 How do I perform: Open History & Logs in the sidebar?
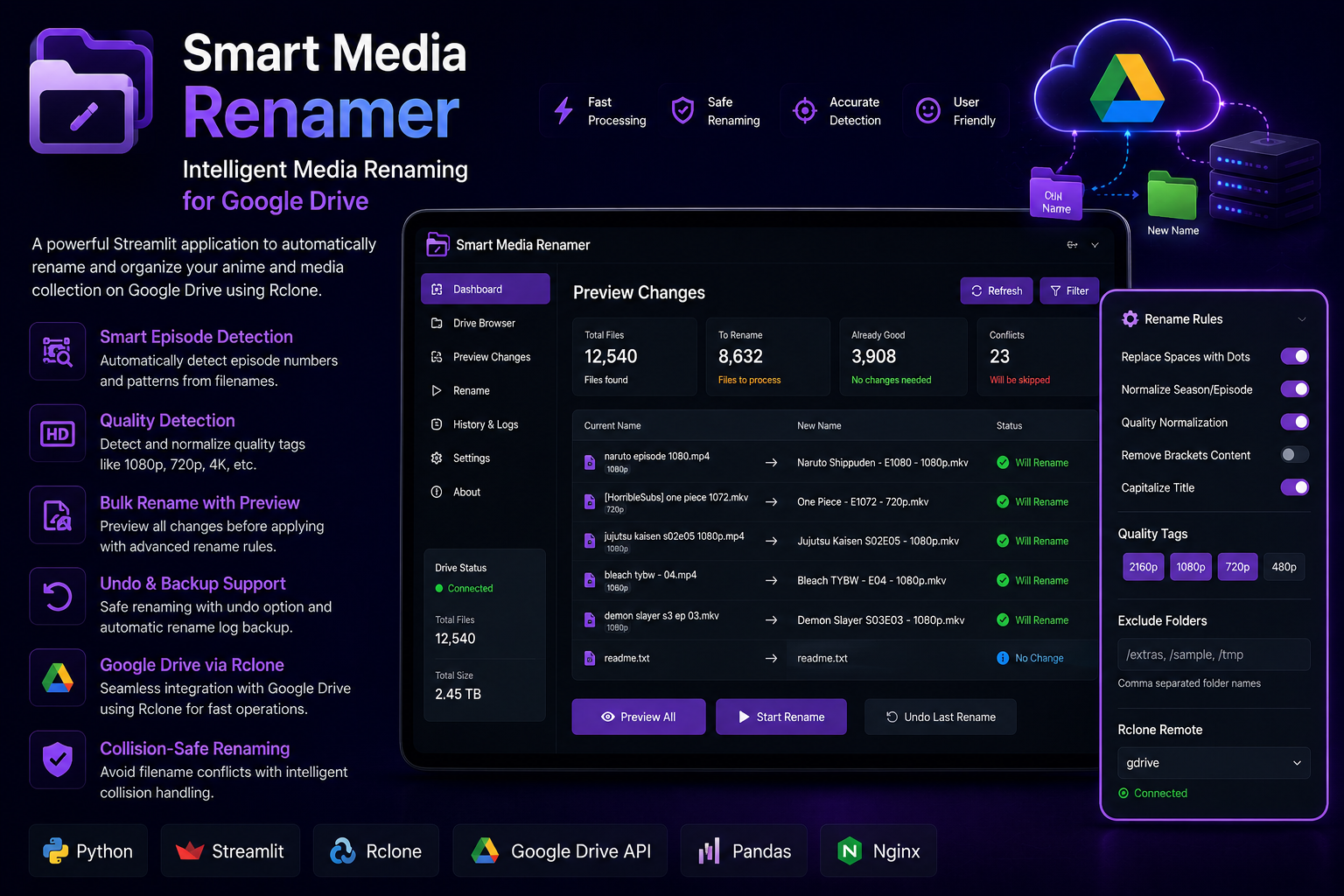[486, 424]
